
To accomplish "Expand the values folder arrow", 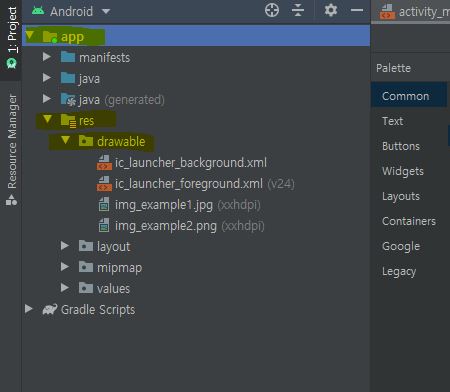I will 65,288.
